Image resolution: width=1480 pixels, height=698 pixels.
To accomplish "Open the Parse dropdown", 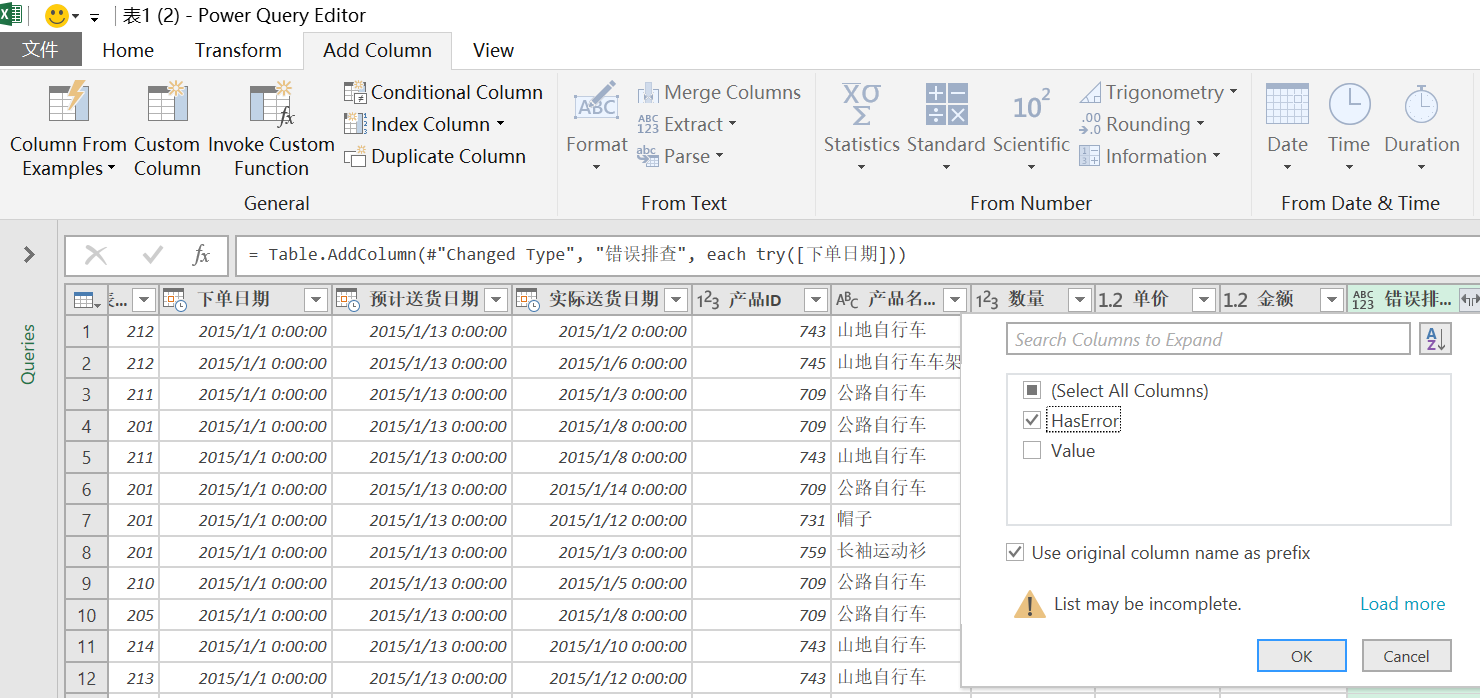I will [719, 157].
